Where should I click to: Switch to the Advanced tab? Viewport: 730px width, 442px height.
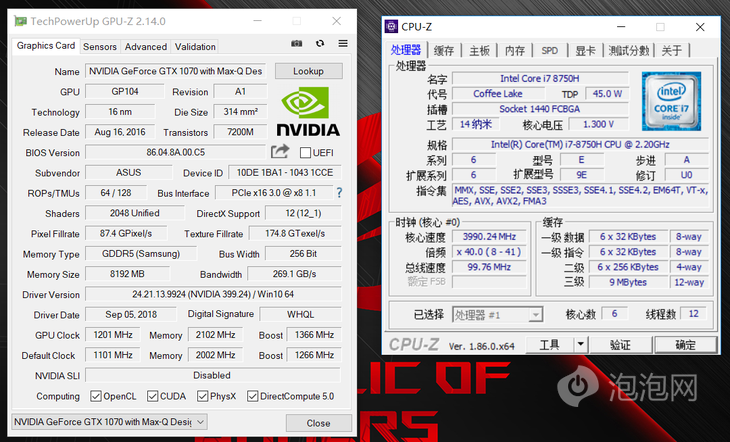[x=146, y=47]
